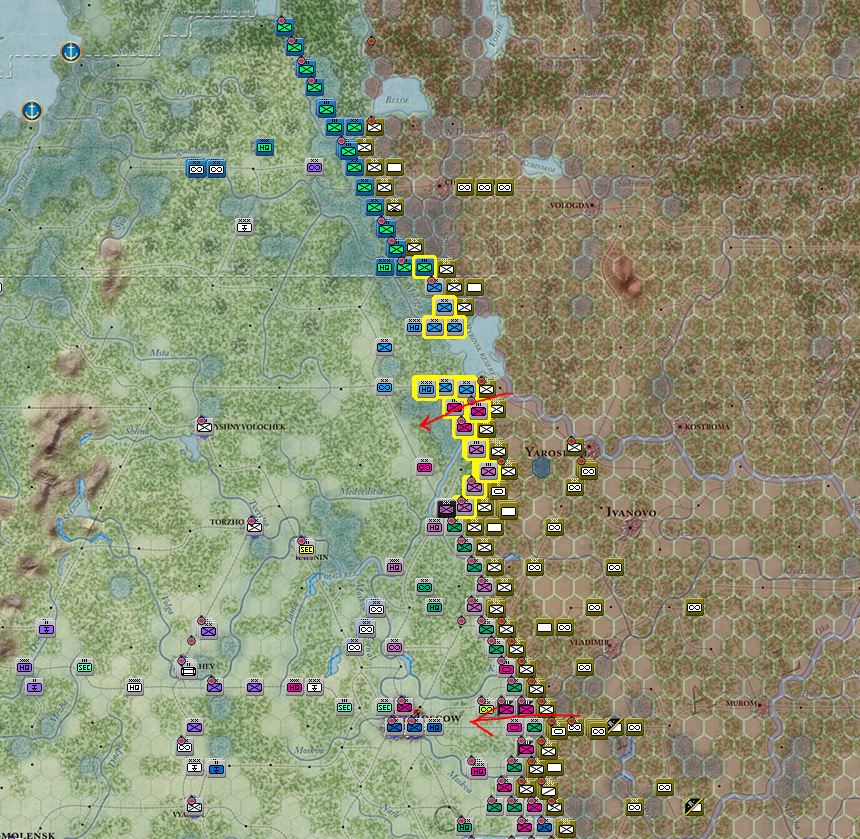
Task: Select the green HQ counter beside the highlighted green infantry
Action: click(x=384, y=267)
